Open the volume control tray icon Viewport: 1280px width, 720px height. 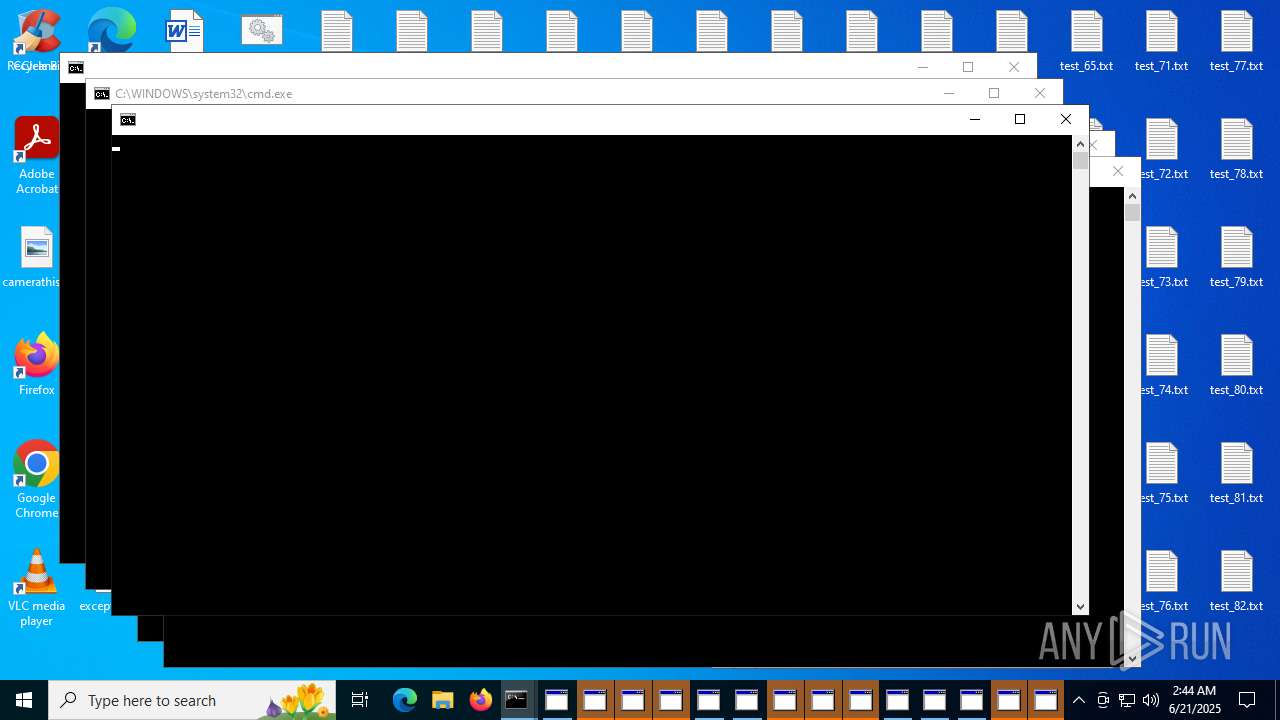click(x=1151, y=700)
